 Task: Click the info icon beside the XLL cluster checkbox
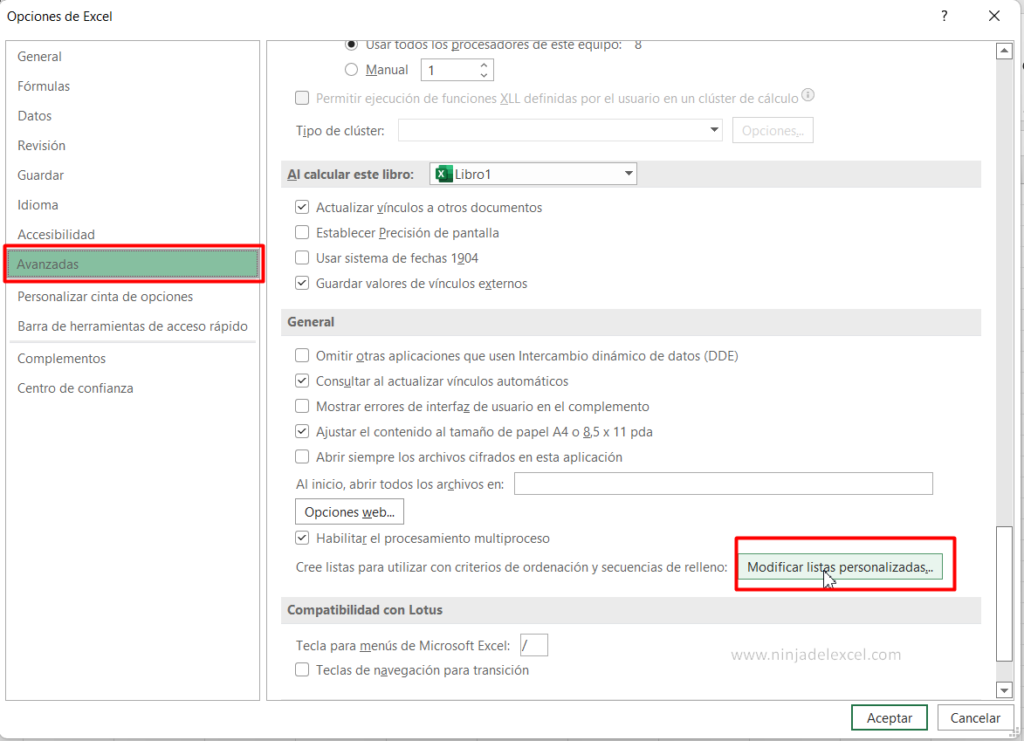[x=808, y=96]
